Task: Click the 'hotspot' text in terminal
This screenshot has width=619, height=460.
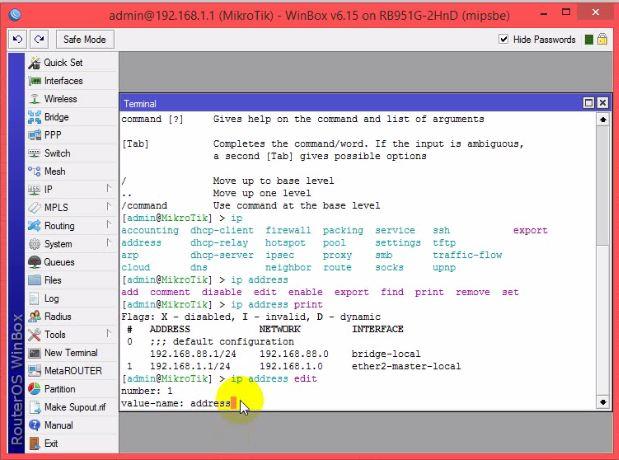Action: click(x=285, y=243)
